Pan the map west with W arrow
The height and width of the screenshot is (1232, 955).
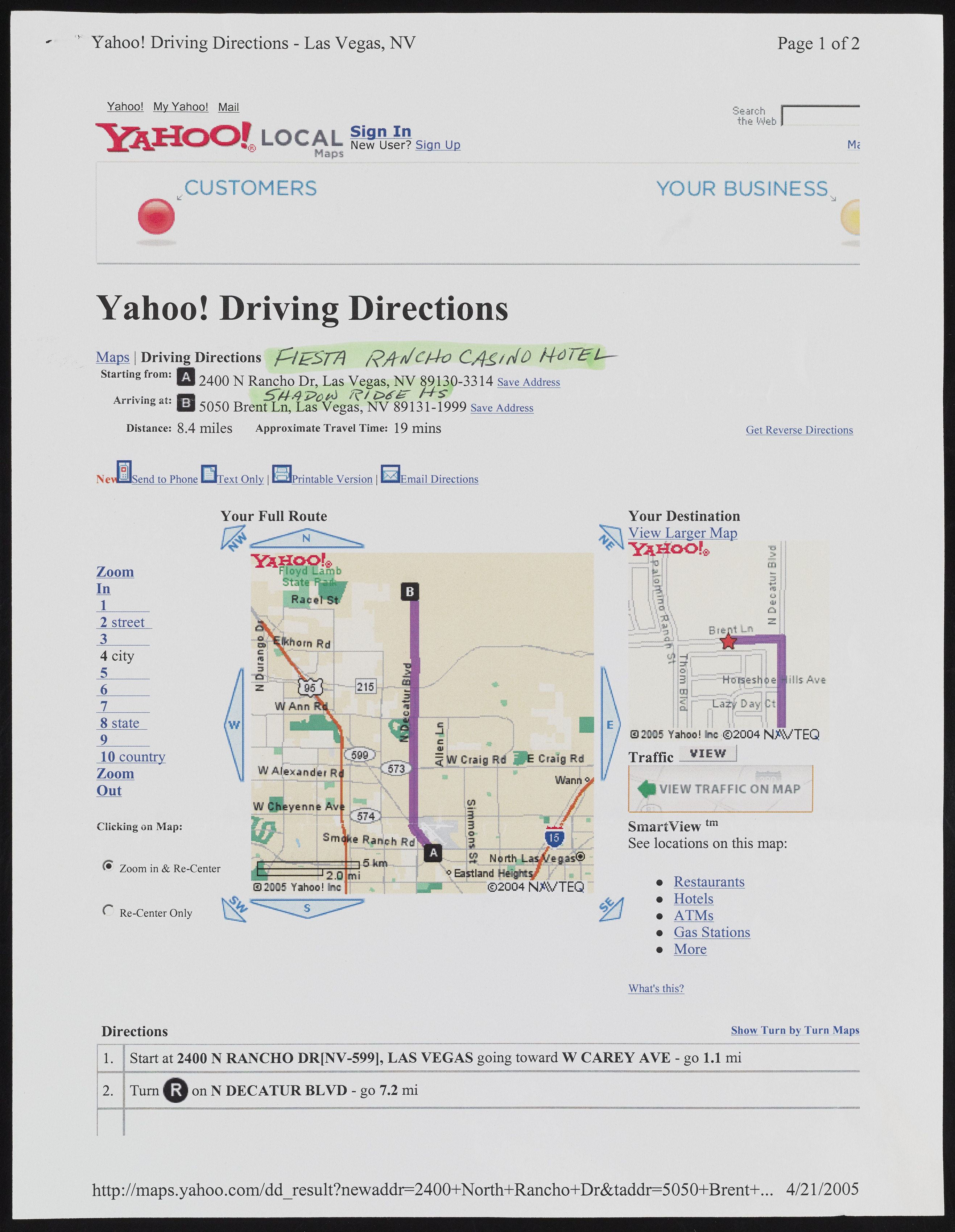tap(234, 725)
